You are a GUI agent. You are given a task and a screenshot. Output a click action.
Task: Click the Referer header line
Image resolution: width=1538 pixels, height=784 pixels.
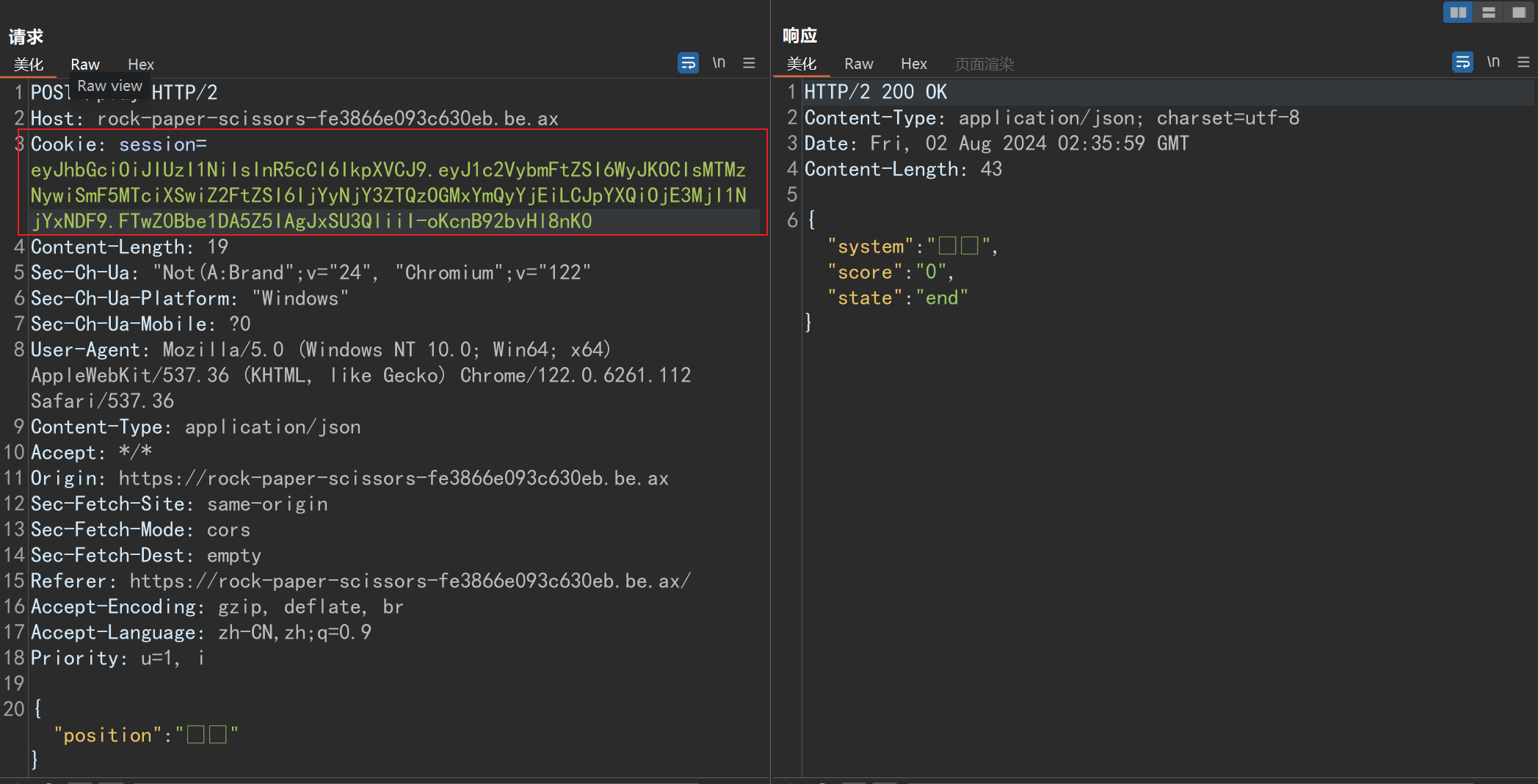(360, 581)
